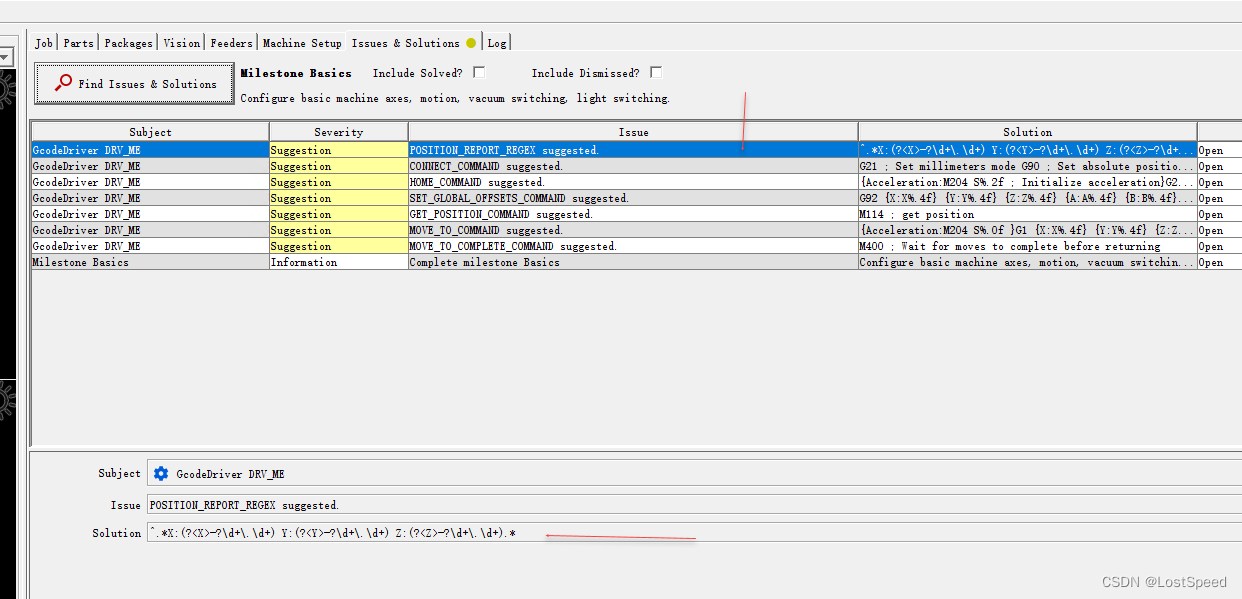Screen dimensions: 1242x599
Task: Enable the Include Solved? checkbox
Action: point(479,72)
